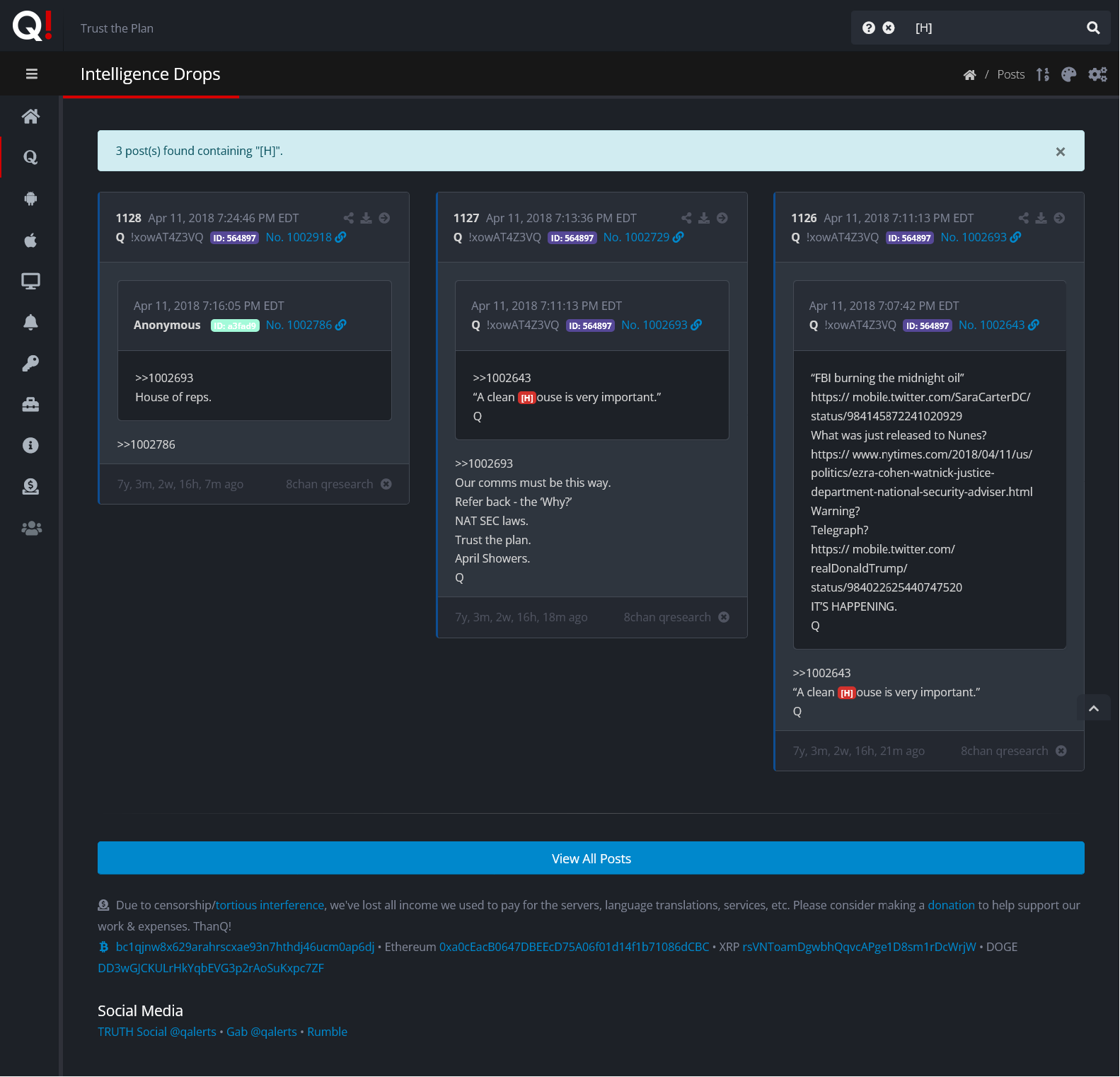Go to home via breadcrumb house icon
The width and height of the screenshot is (1120, 1077).
(x=969, y=74)
